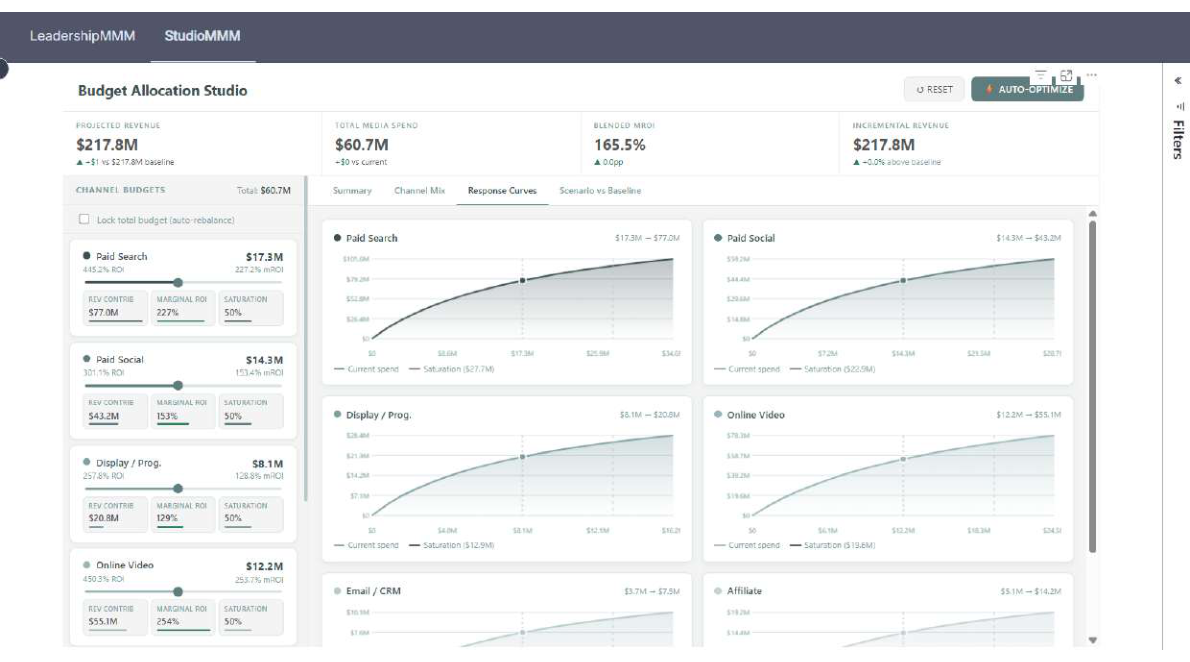
Task: Click Paid Social current spend chart marker
Action: 903,281
